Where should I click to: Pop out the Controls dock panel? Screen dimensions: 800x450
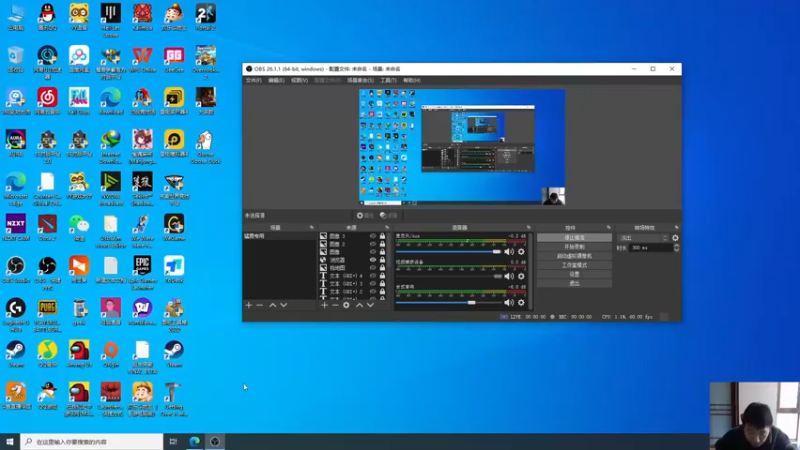tap(608, 228)
